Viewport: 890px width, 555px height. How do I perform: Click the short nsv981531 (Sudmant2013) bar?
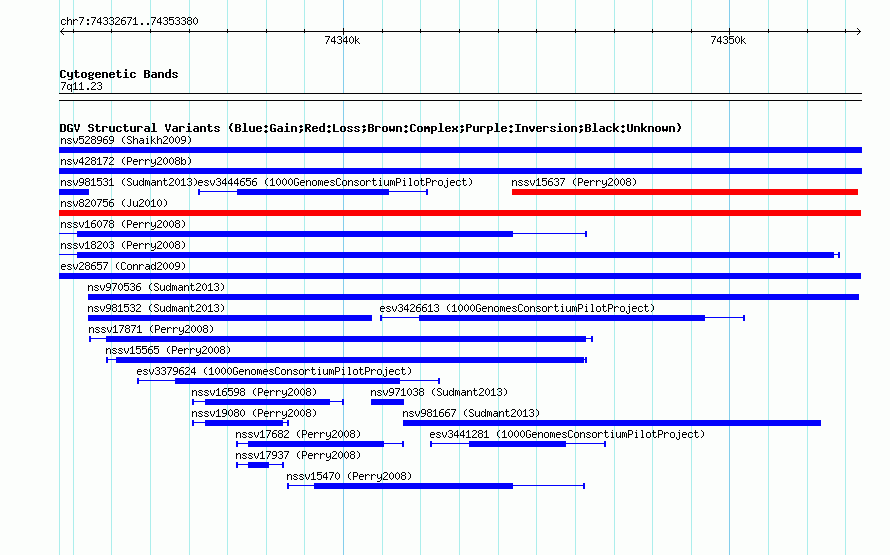click(x=74, y=192)
